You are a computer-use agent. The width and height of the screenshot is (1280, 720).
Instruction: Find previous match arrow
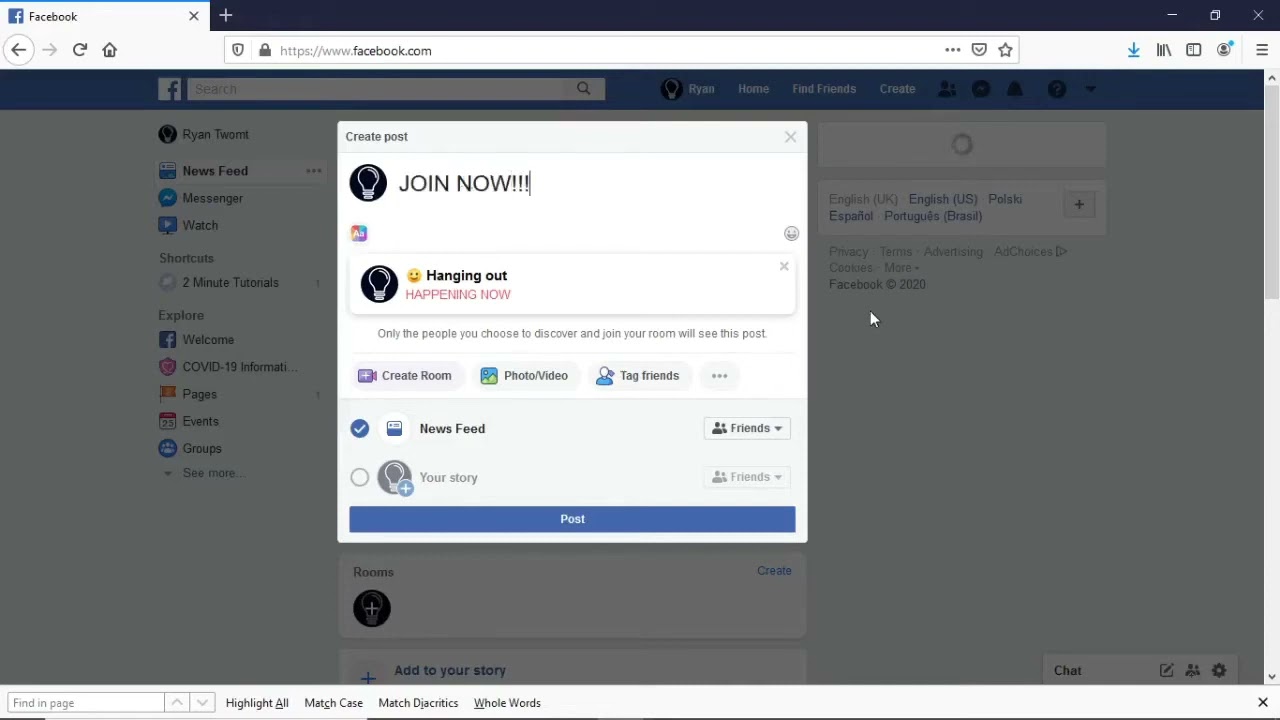pyautogui.click(x=177, y=703)
